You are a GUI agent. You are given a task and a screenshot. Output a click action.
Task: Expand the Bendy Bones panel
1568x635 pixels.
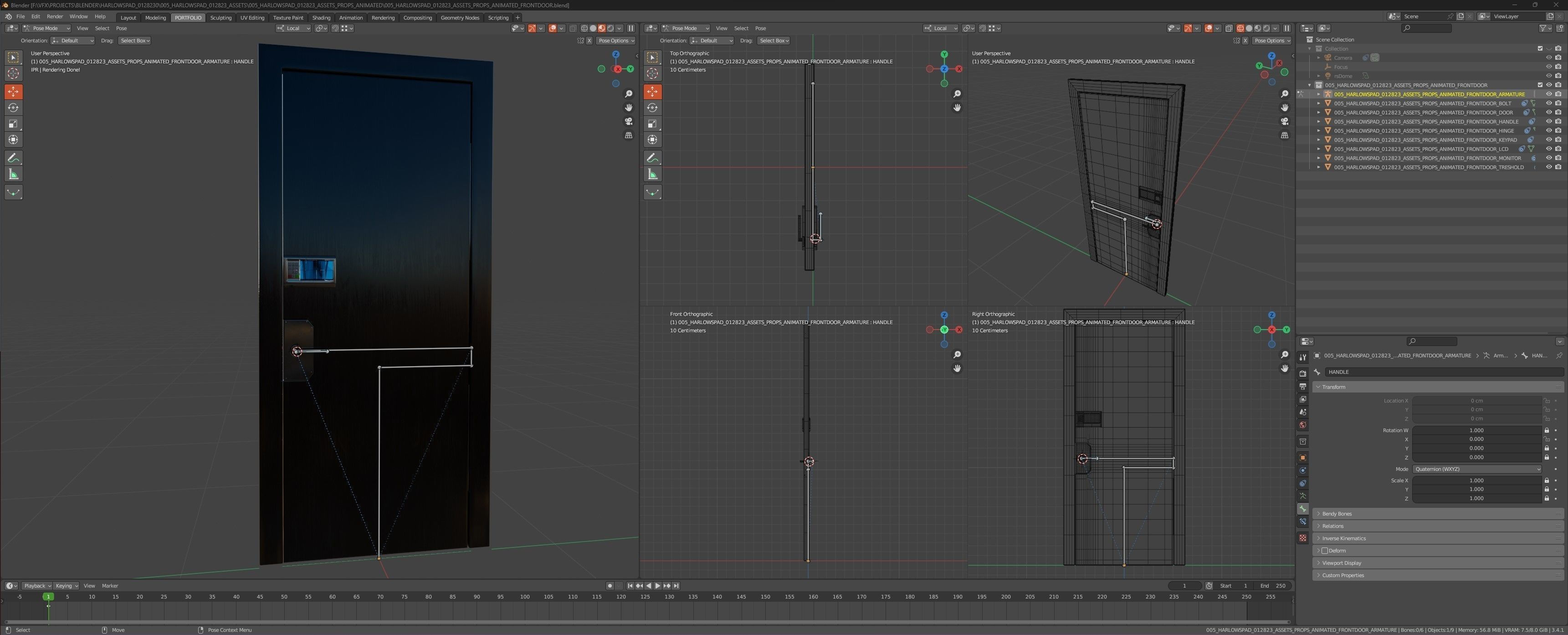(x=1438, y=514)
